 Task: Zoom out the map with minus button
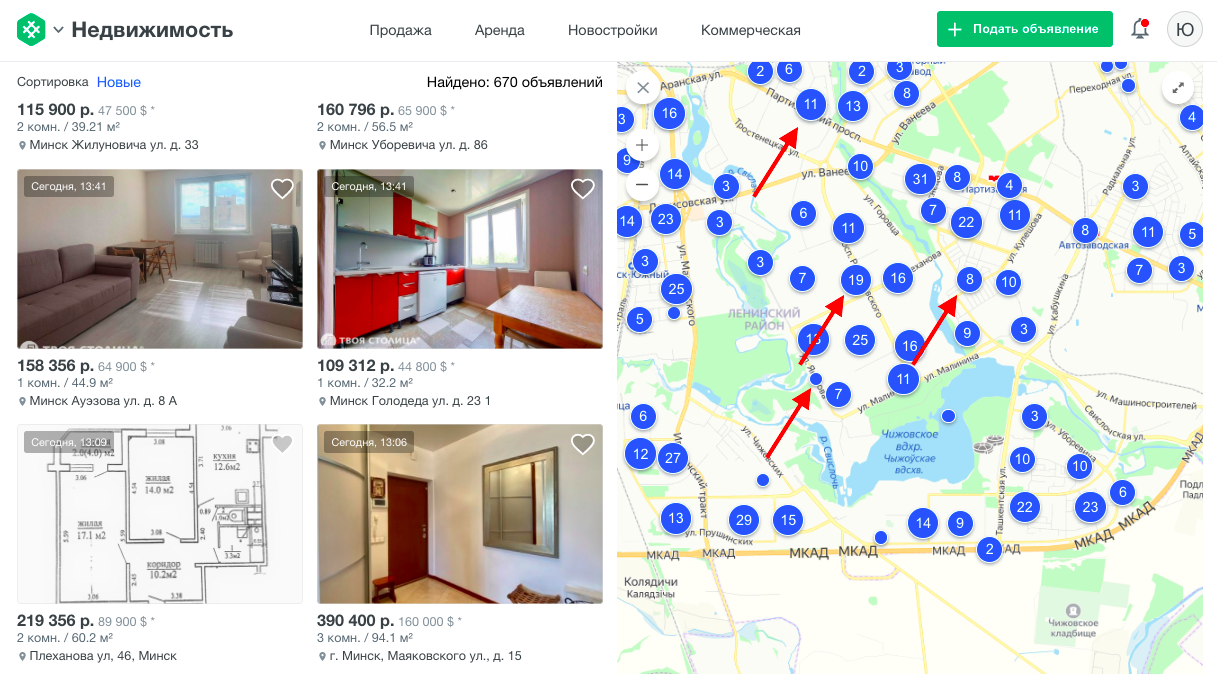[x=642, y=184]
